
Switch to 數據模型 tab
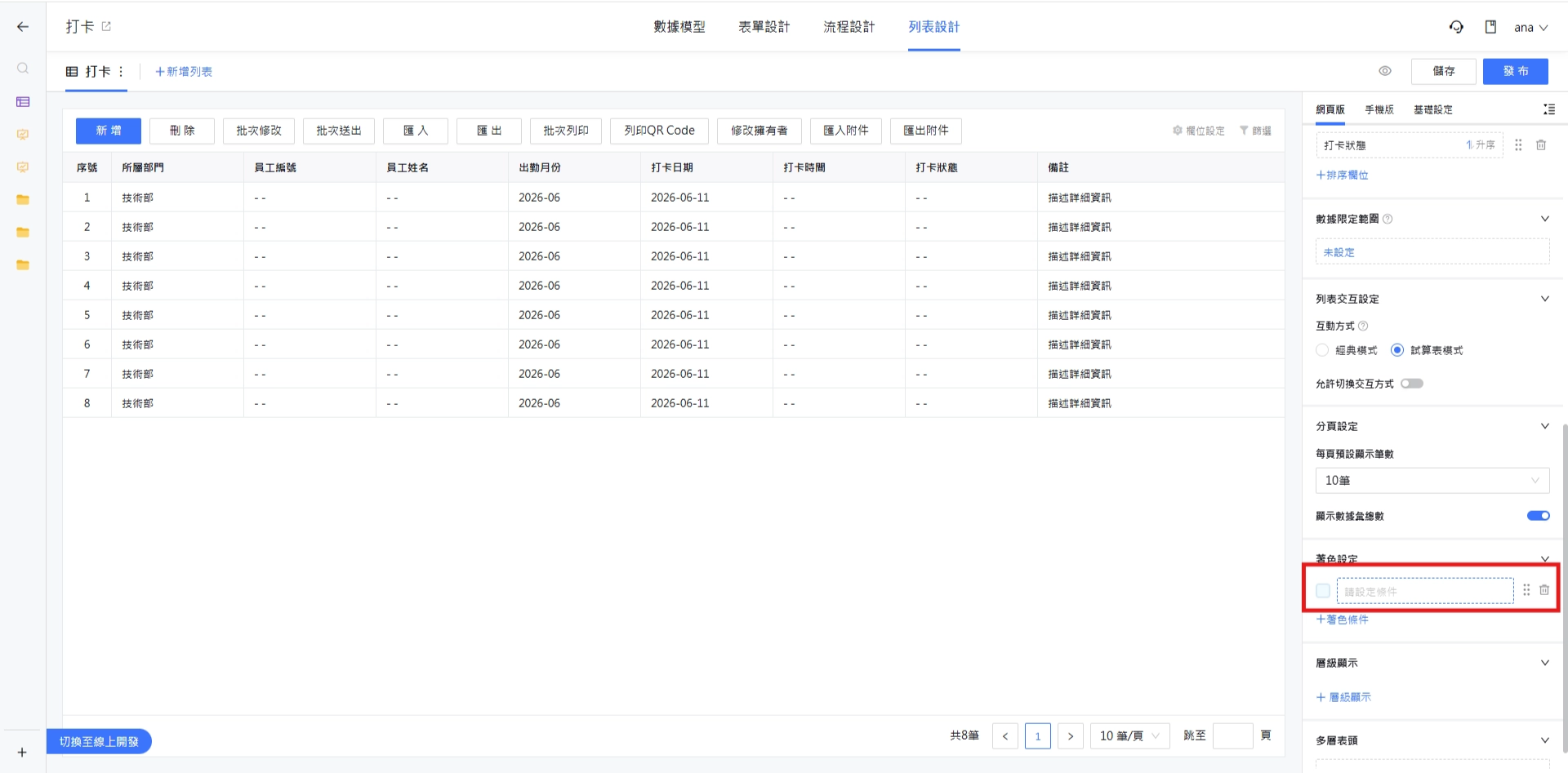click(679, 27)
